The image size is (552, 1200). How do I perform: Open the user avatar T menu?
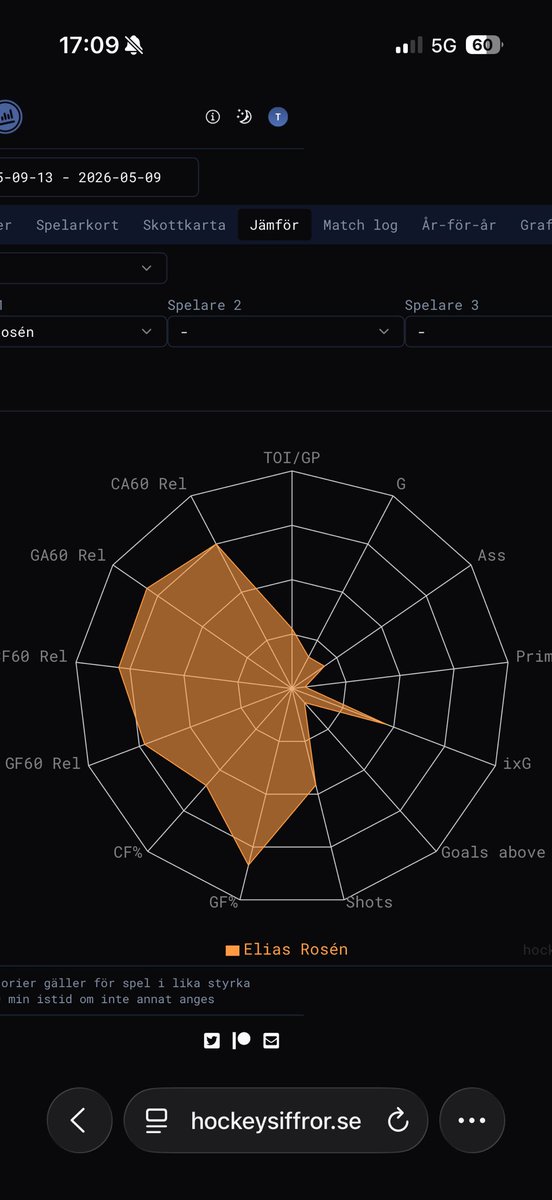coord(278,117)
